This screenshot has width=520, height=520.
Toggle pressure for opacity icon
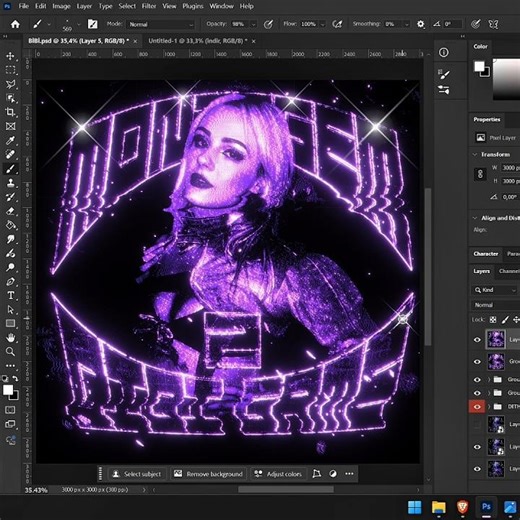pos(268,24)
